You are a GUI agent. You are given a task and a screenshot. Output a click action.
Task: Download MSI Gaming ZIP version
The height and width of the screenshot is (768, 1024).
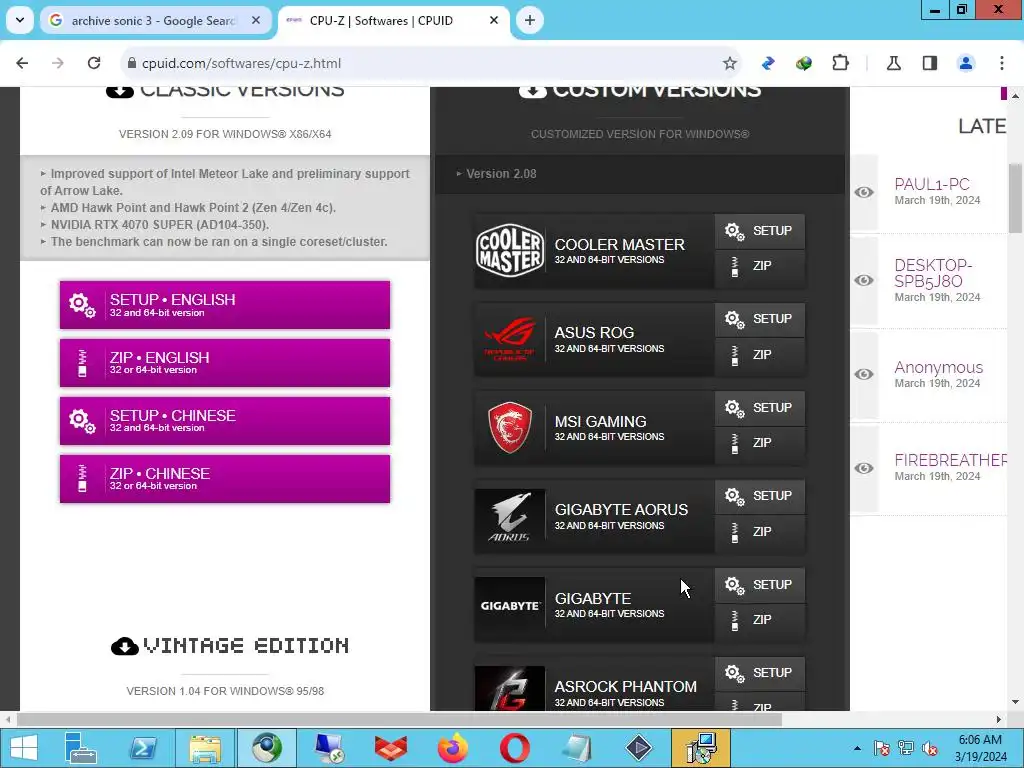click(x=760, y=443)
